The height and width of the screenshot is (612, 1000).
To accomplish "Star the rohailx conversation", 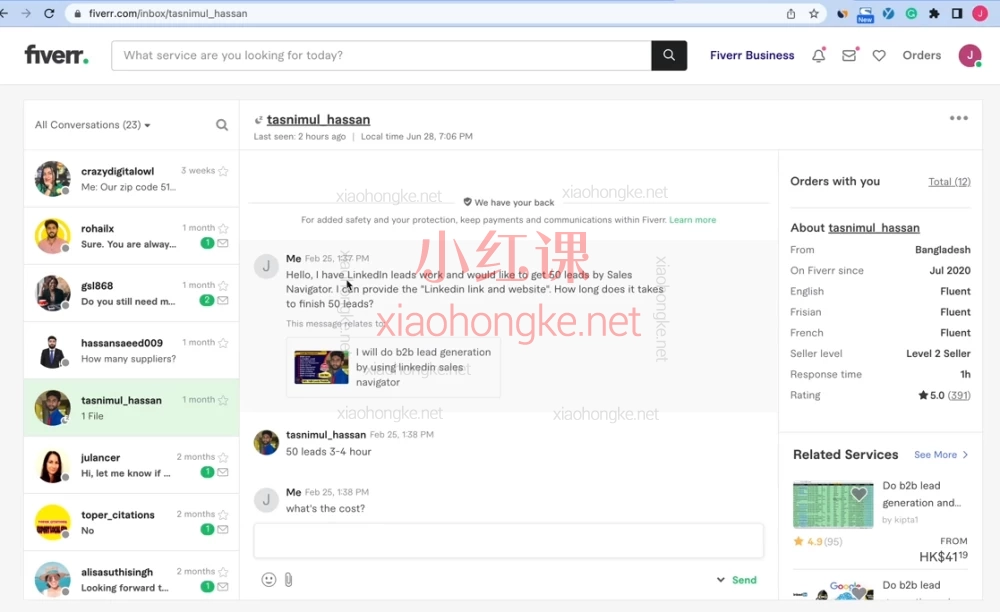I will point(223,228).
